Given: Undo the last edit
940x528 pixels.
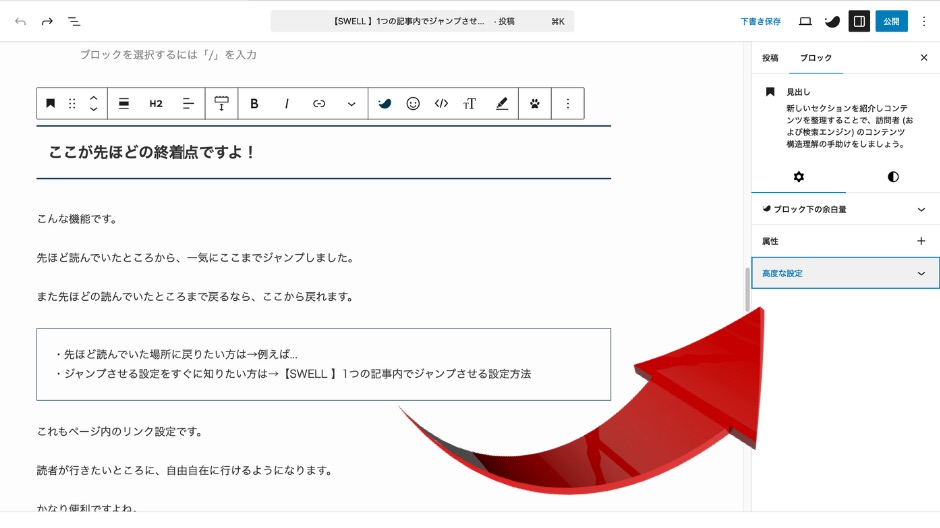Looking at the screenshot, I should [x=21, y=22].
